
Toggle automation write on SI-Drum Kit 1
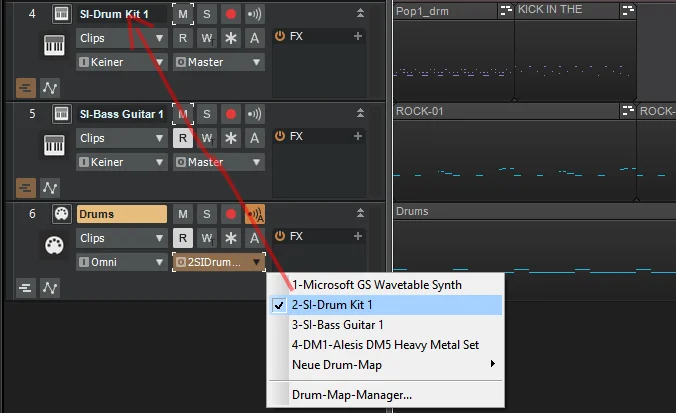coord(207,38)
